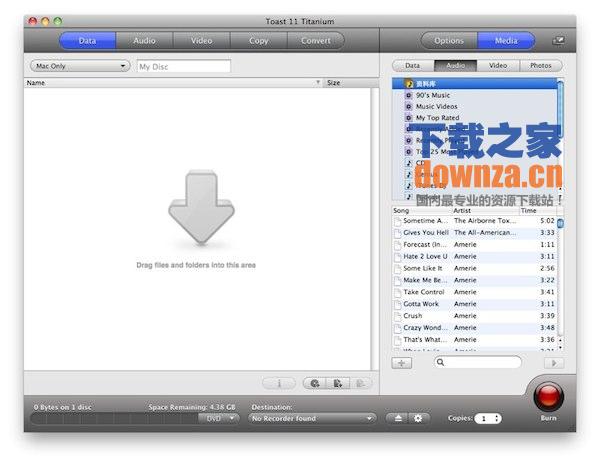Image resolution: width=600 pixels, height=465 pixels.
Task: Click the Music Videos playlist gear icon
Action: click(x=408, y=106)
